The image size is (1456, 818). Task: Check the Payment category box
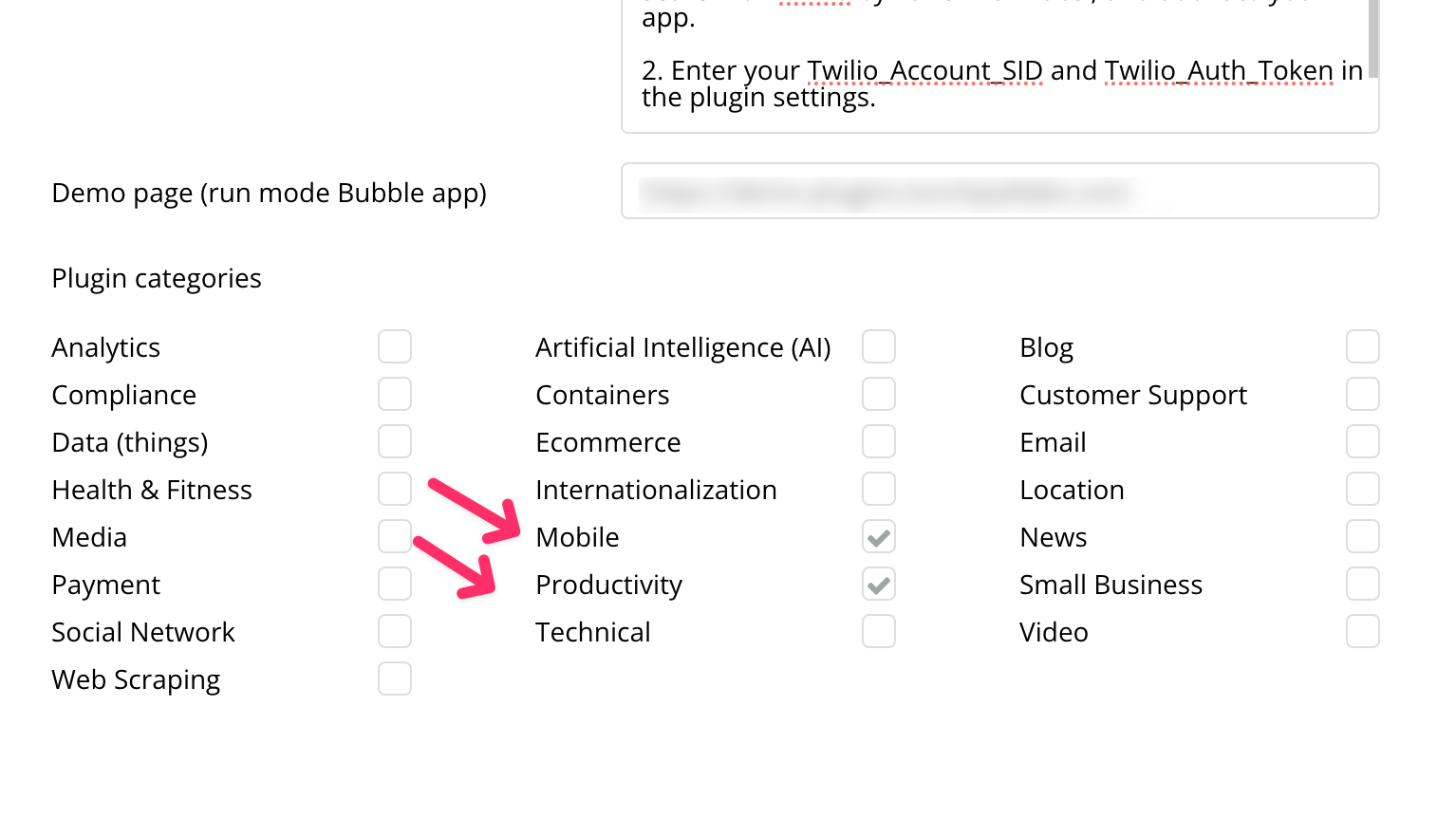pyautogui.click(x=395, y=584)
